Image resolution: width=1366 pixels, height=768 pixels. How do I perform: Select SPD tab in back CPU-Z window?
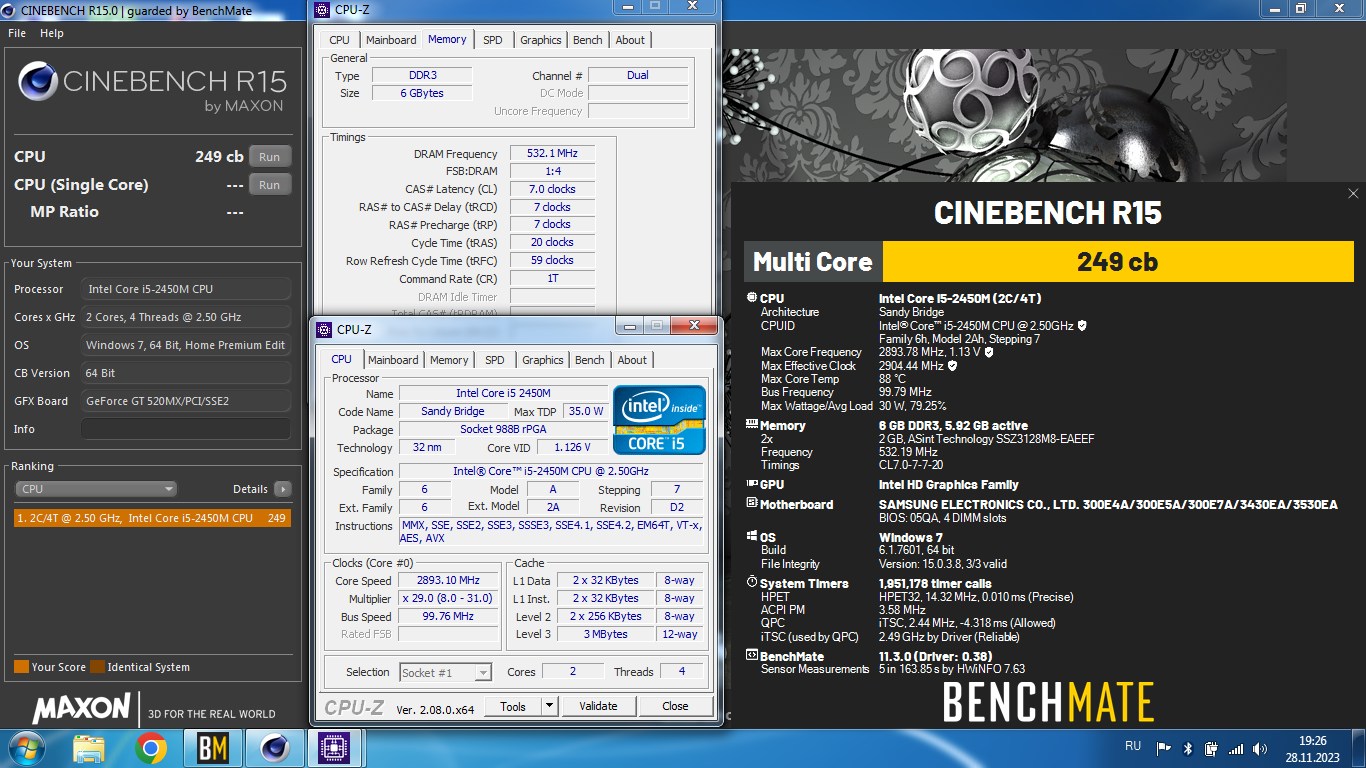point(493,40)
